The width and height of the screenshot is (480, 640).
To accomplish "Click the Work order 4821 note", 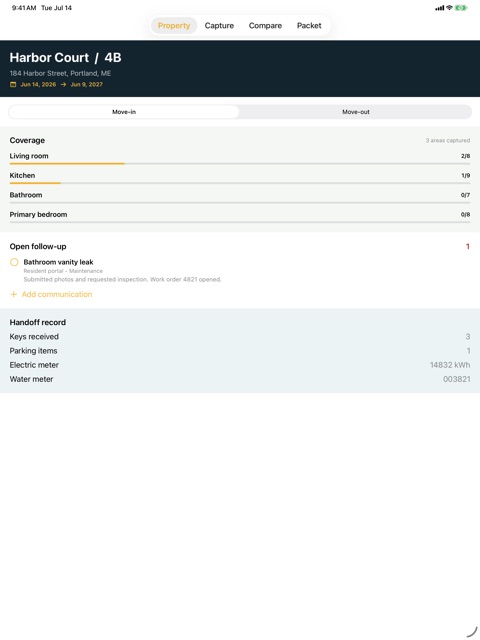I will (122, 280).
